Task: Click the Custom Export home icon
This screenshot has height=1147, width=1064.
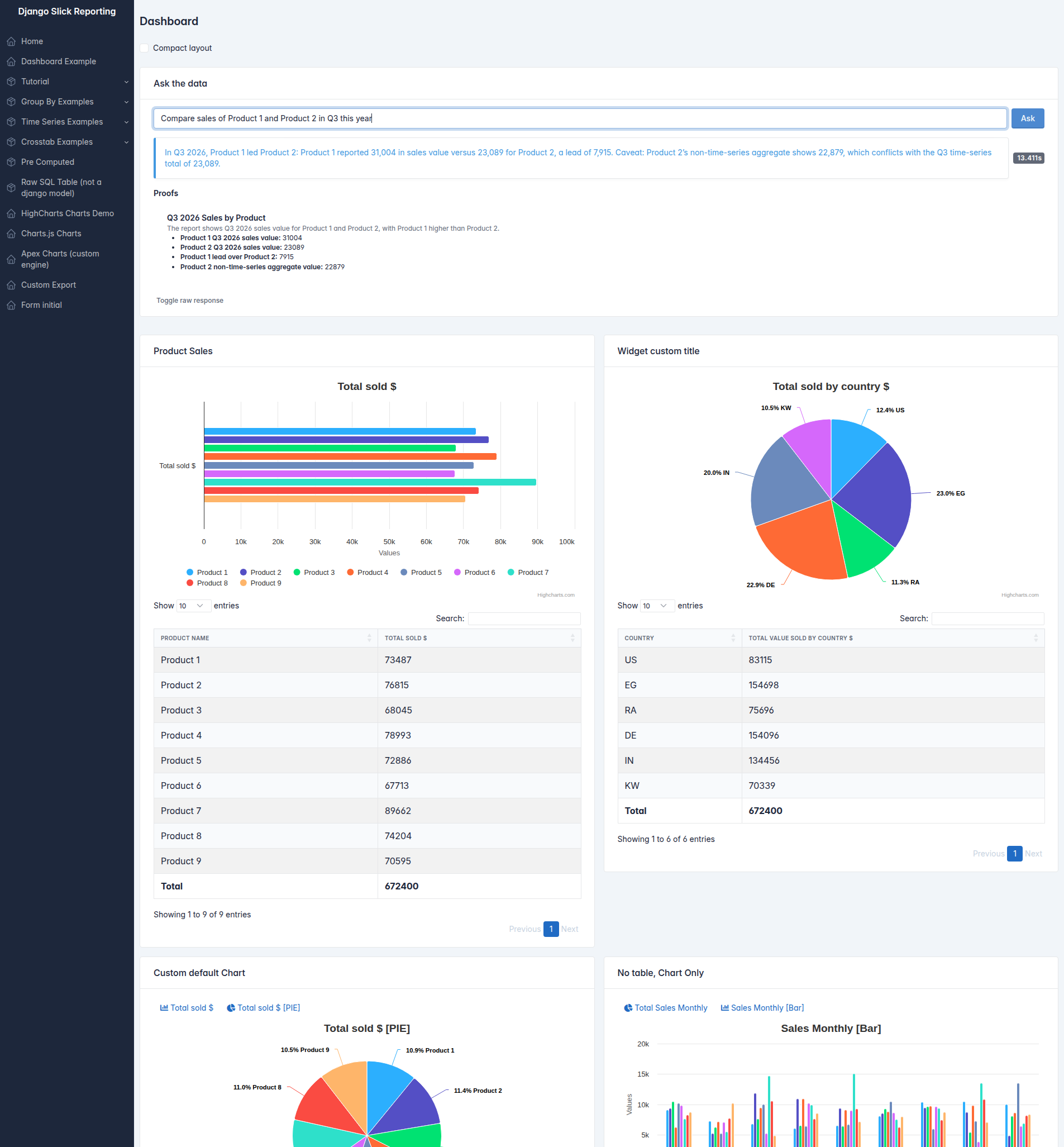Action: pyautogui.click(x=11, y=285)
